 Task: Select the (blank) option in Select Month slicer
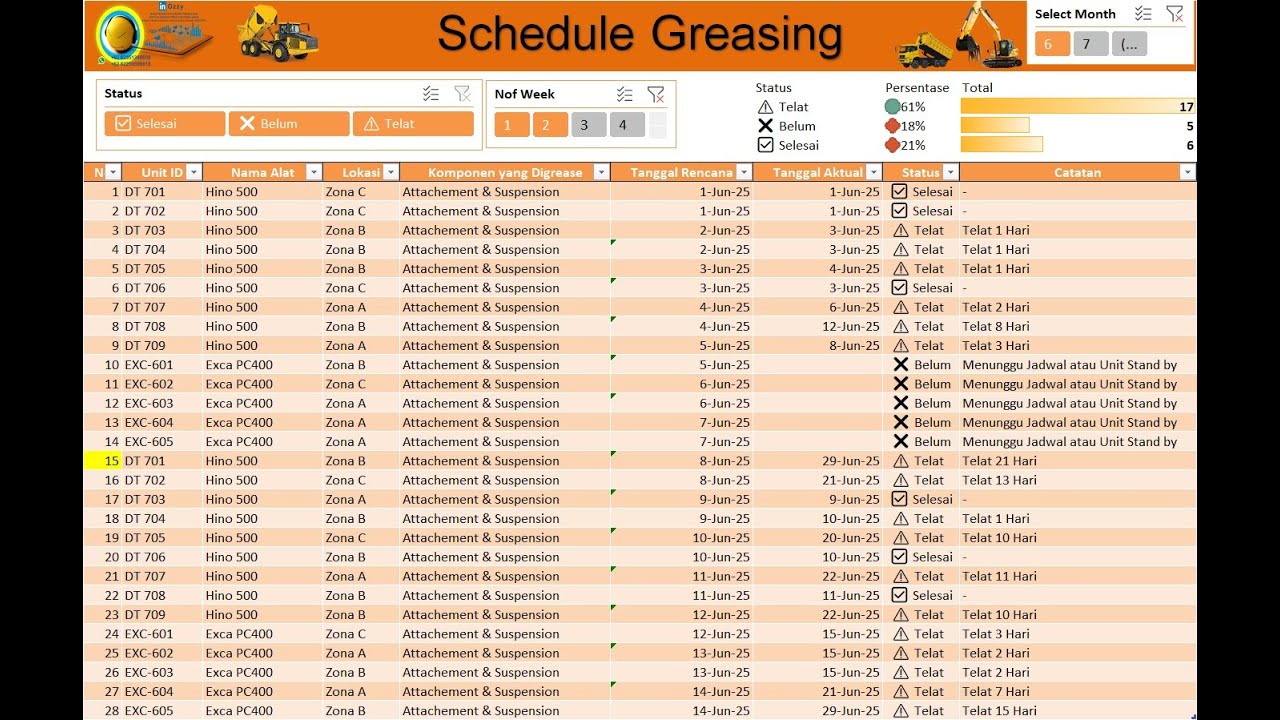point(1130,44)
